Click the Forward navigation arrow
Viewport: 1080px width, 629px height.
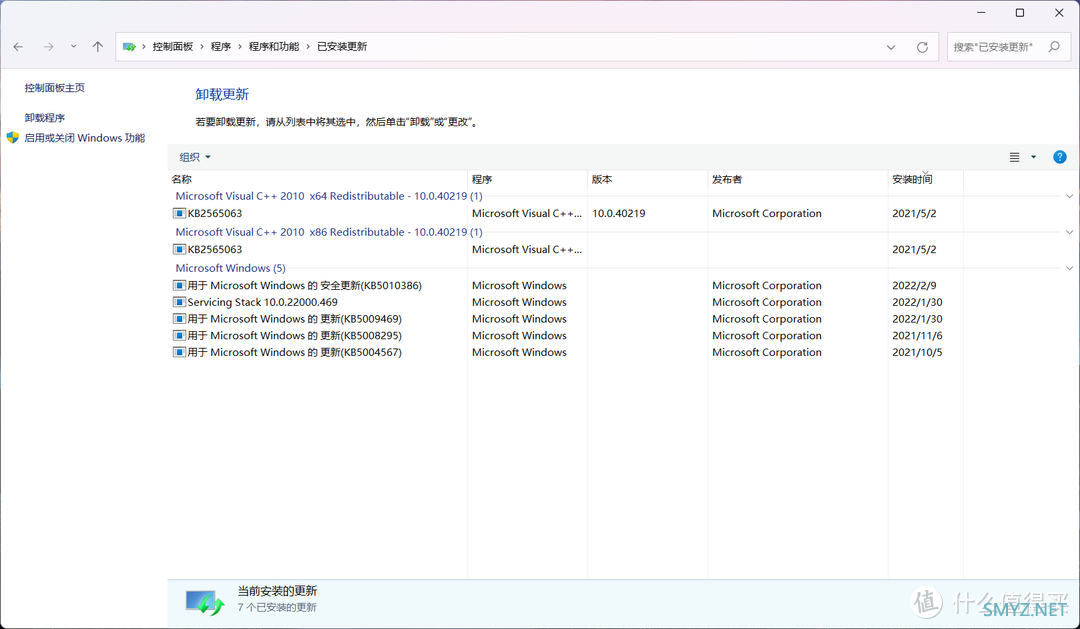pyautogui.click(x=48, y=47)
